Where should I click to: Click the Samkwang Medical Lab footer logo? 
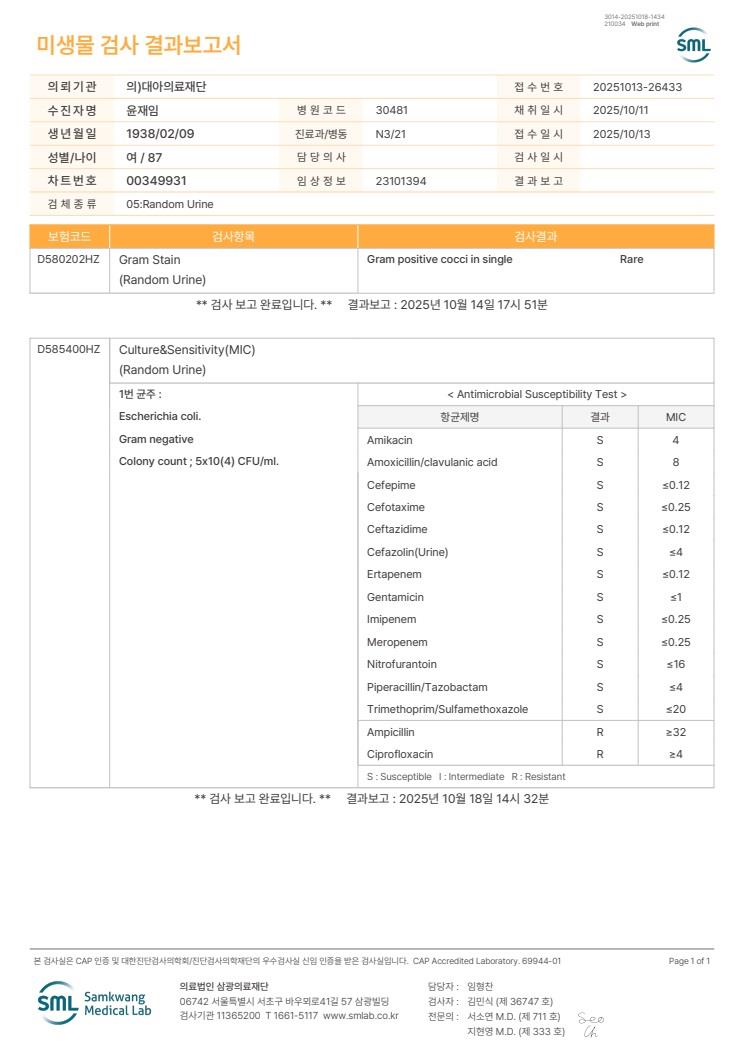(94, 1003)
